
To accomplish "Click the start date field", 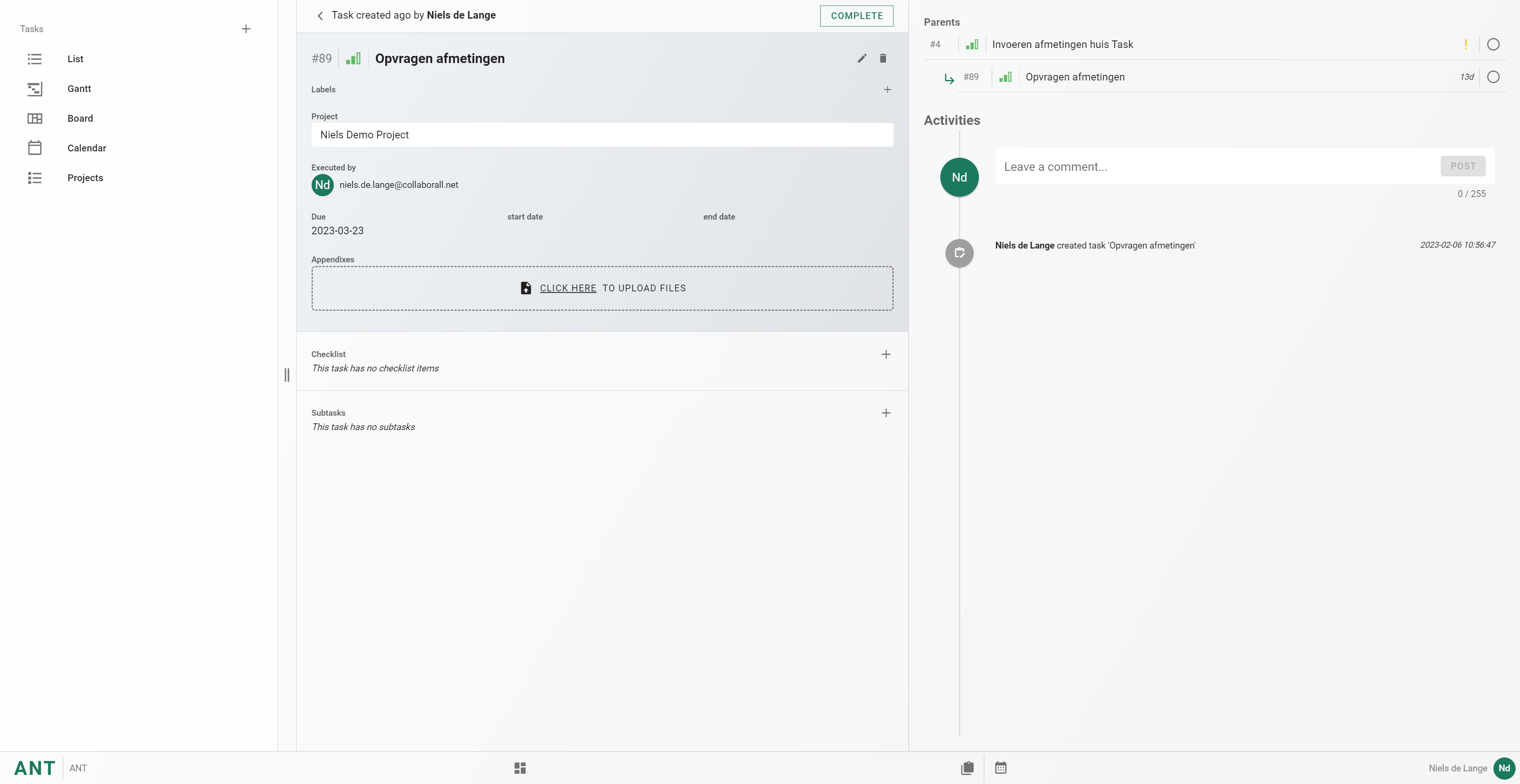I will tap(525, 217).
